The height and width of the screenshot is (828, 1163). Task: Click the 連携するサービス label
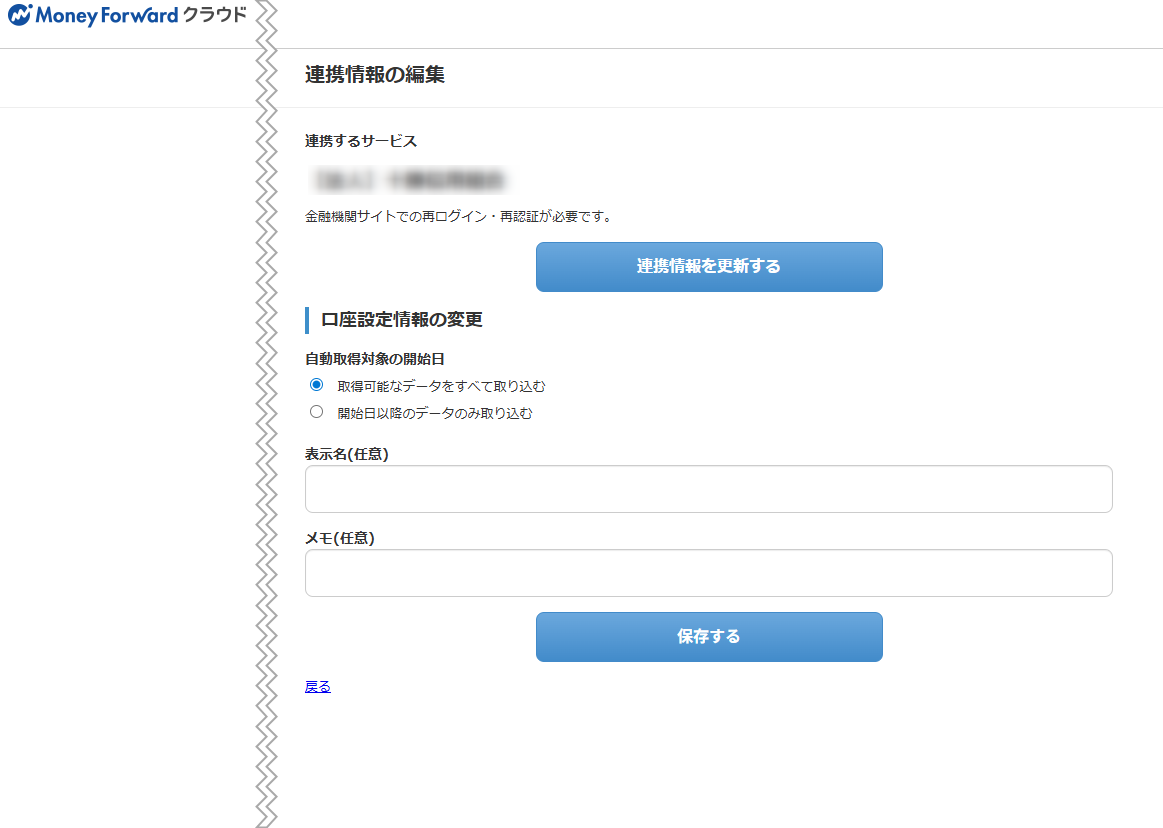pos(361,141)
